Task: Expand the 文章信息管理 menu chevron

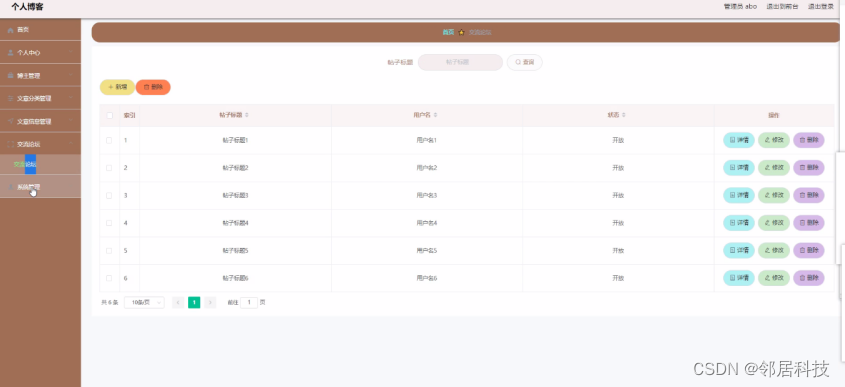Action: click(x=71, y=121)
